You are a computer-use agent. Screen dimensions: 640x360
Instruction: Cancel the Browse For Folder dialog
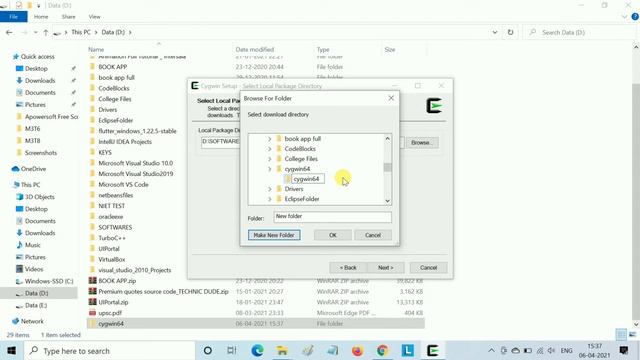point(373,235)
